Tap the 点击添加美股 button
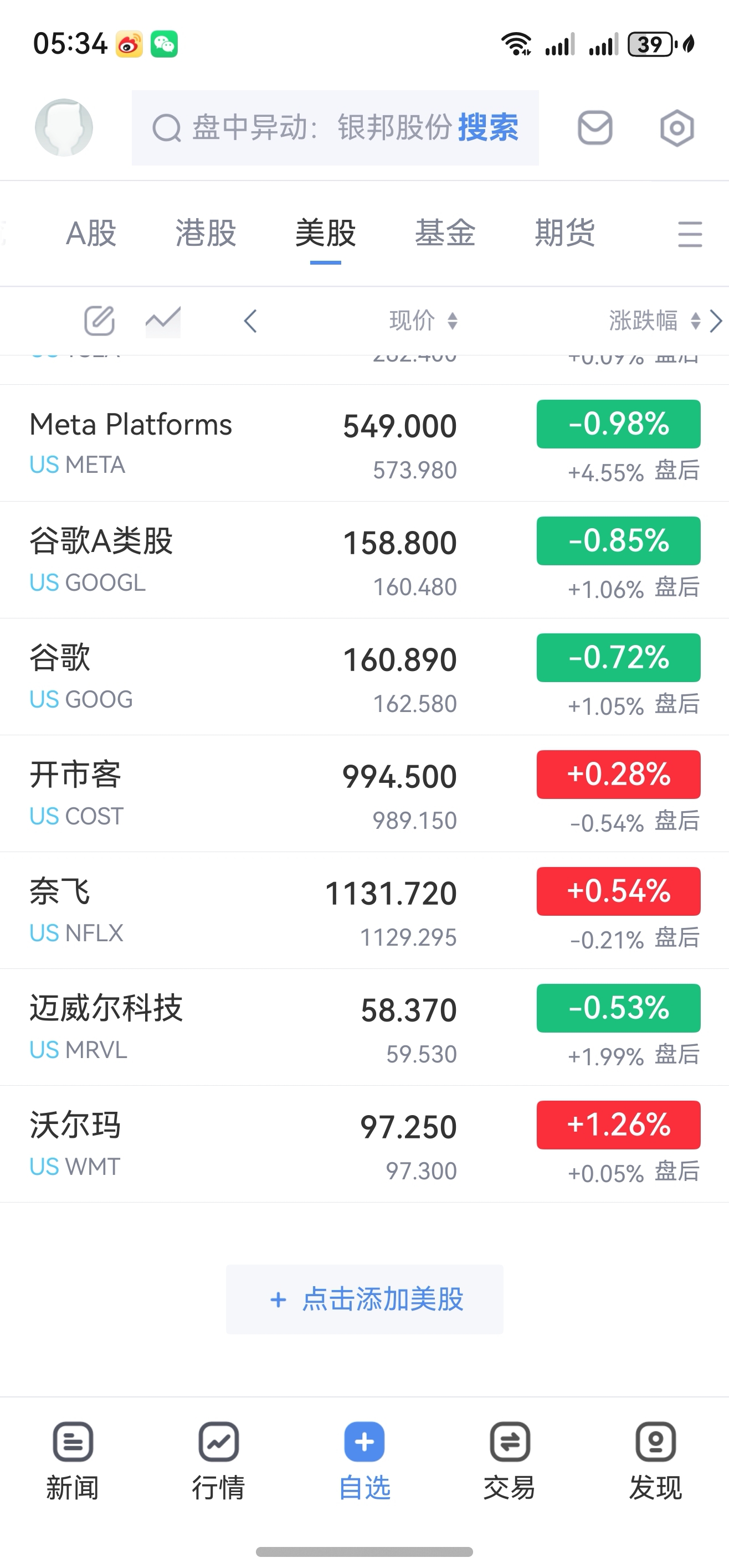The image size is (729, 1568). pos(365,1299)
